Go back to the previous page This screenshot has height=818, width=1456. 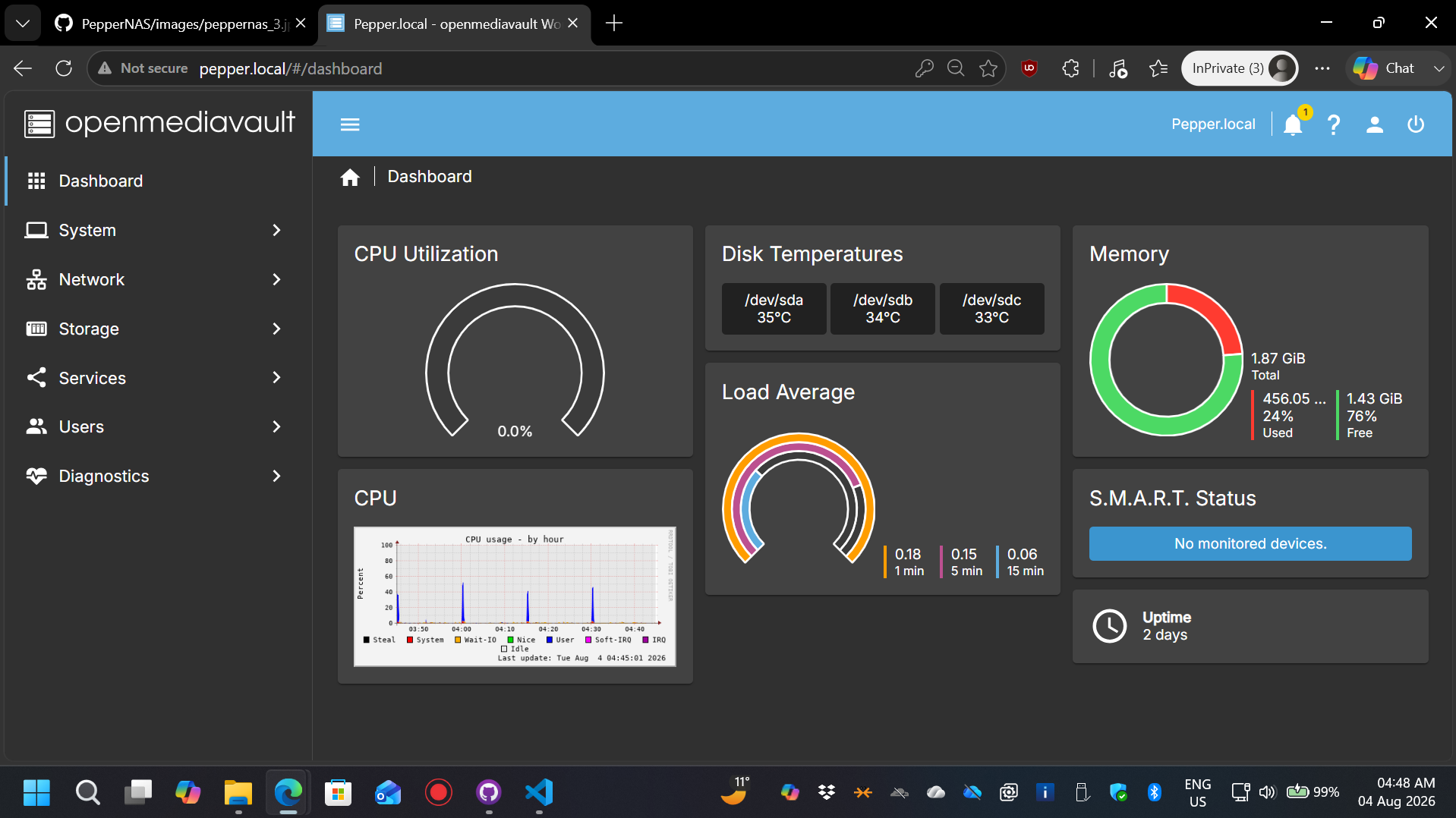point(23,68)
